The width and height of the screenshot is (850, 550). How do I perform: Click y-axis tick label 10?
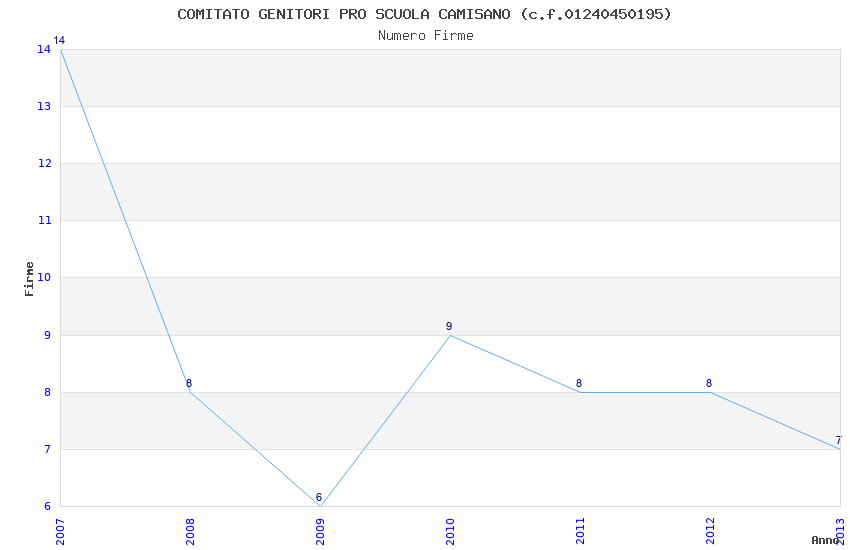point(44,277)
